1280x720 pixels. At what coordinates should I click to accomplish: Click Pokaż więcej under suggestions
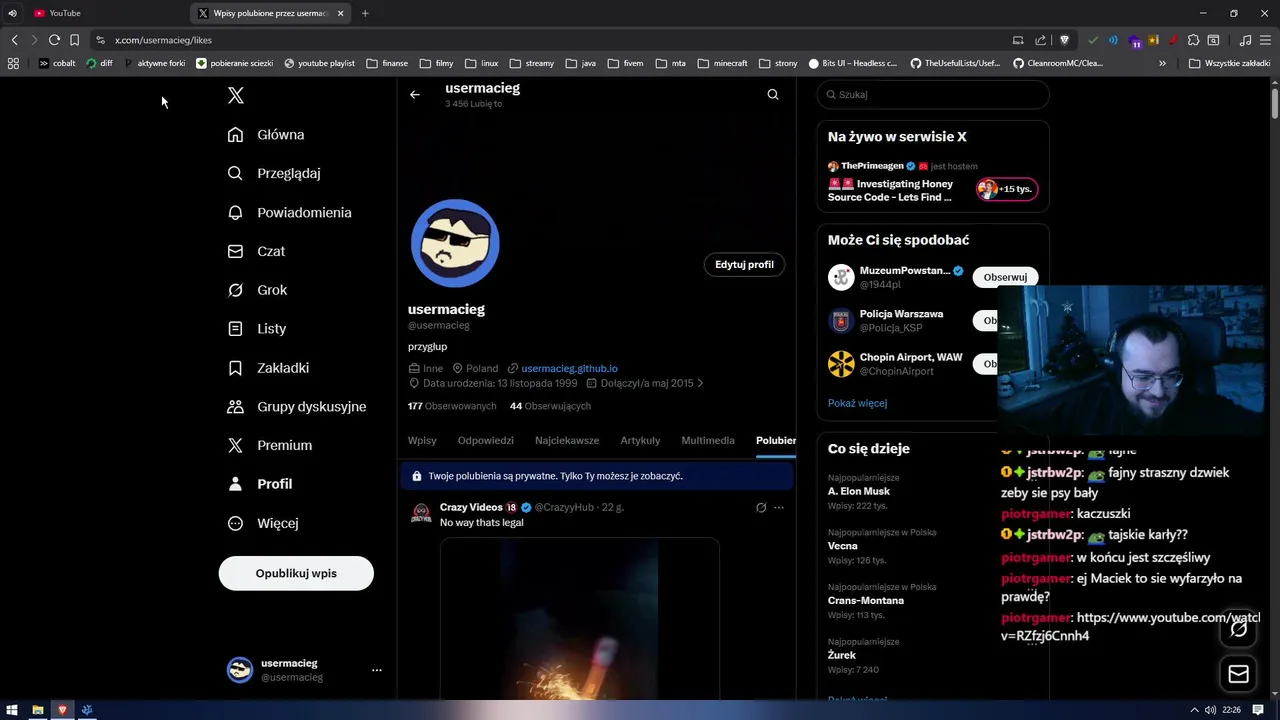(857, 403)
